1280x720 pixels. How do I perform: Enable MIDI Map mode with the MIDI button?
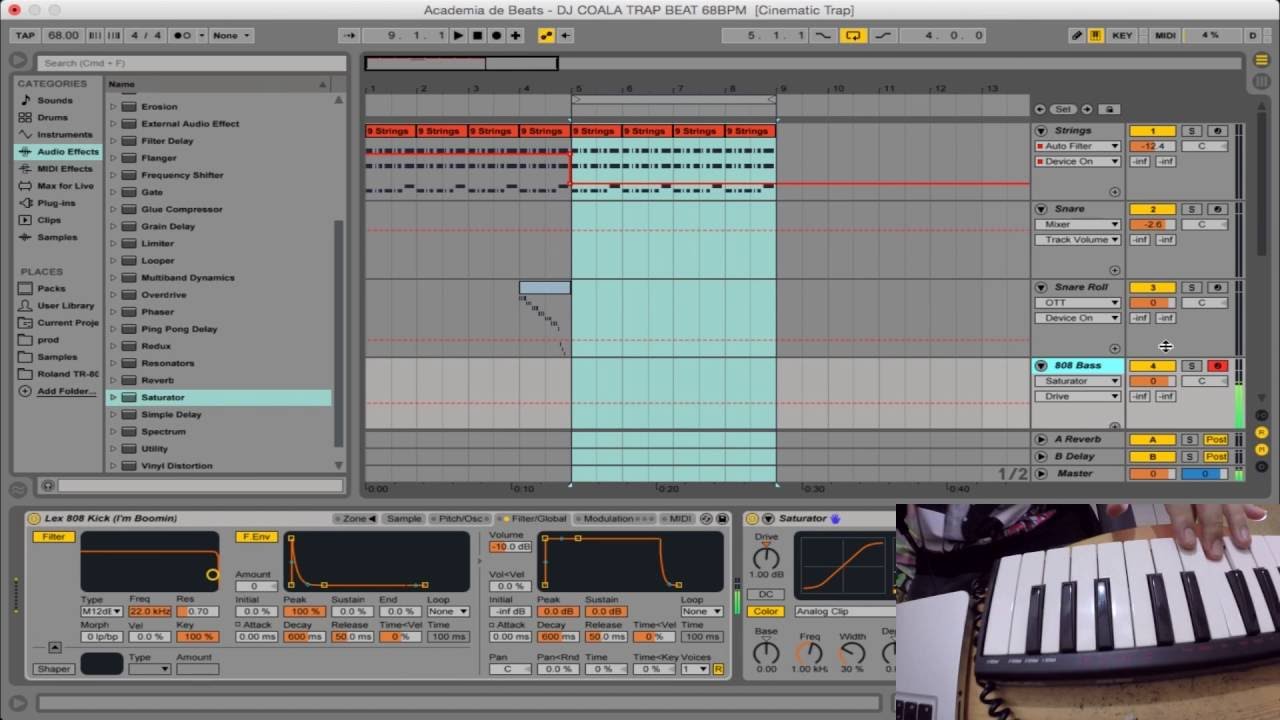click(x=1165, y=35)
